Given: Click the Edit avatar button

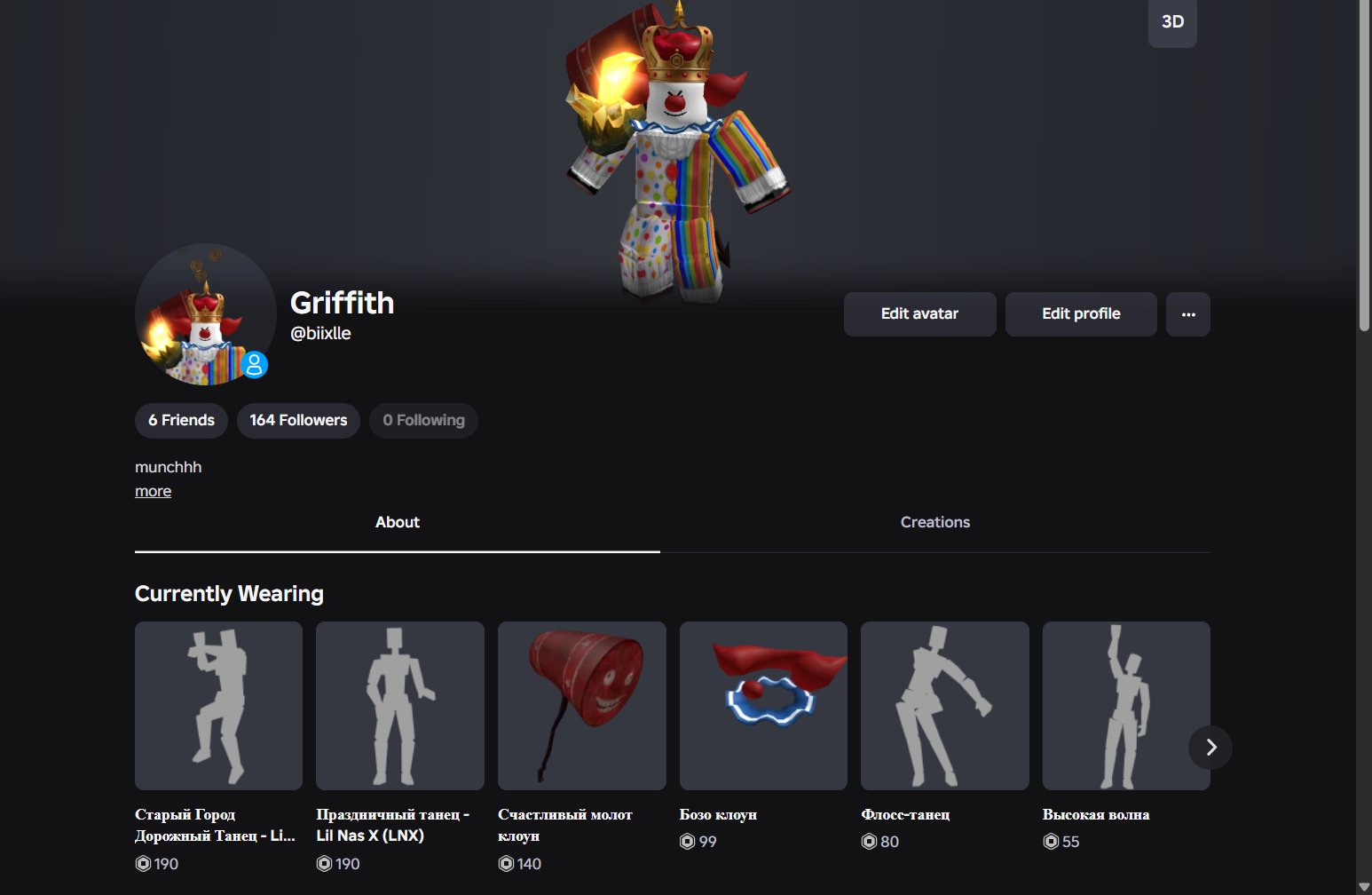Looking at the screenshot, I should point(919,314).
